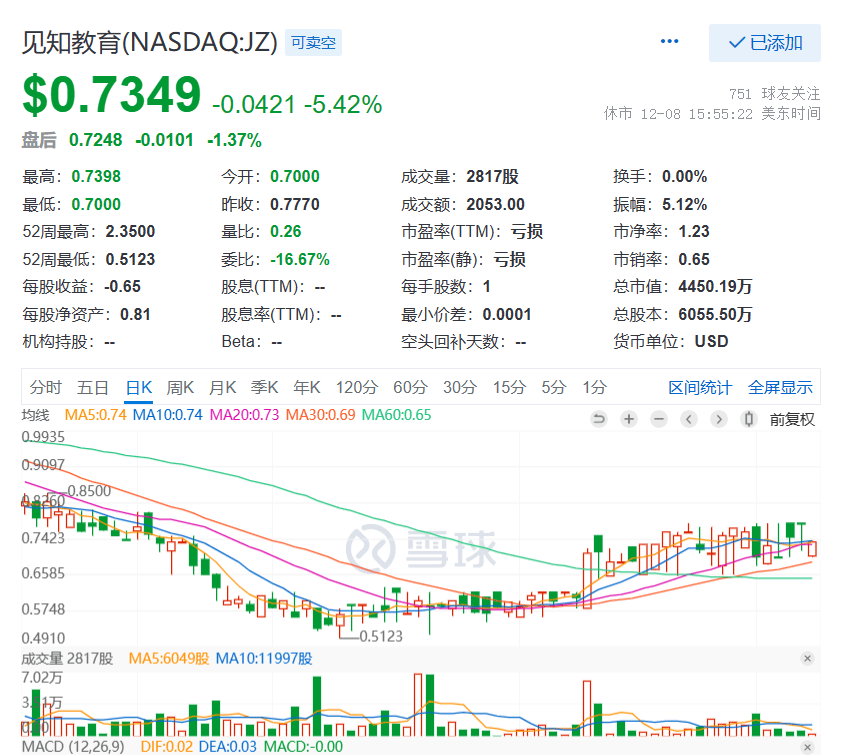Click the 均线 indicator label
This screenshot has height=755, width=860.
pos(36,415)
